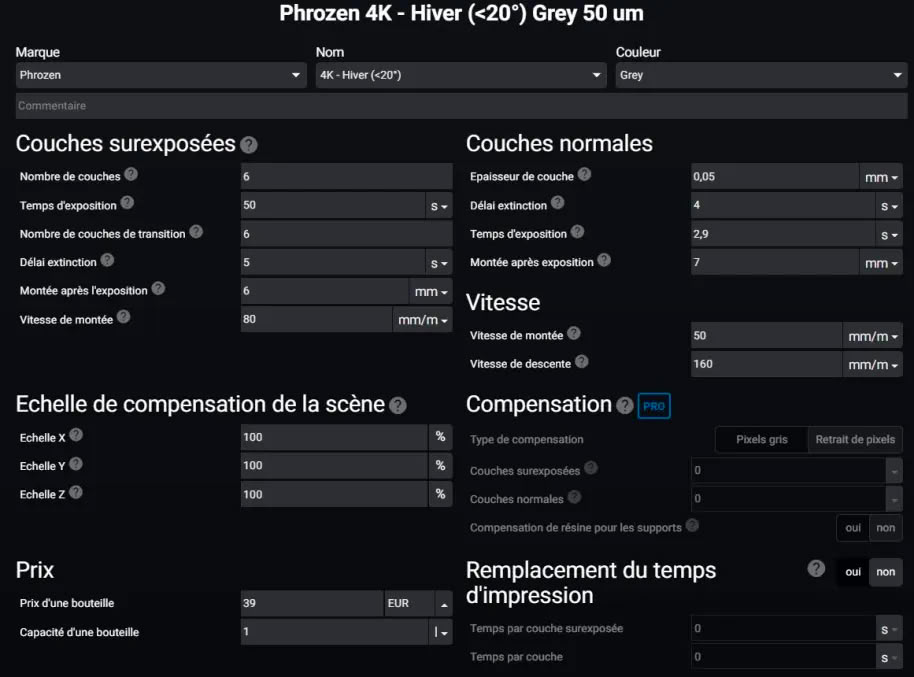The image size is (914, 677).
Task: Click help icon next to Couches surexposées heading
Action: click(249, 145)
